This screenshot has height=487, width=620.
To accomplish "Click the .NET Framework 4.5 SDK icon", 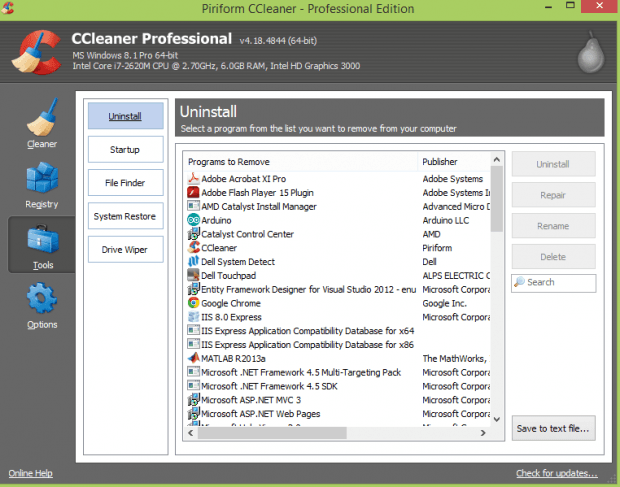I will point(193,386).
